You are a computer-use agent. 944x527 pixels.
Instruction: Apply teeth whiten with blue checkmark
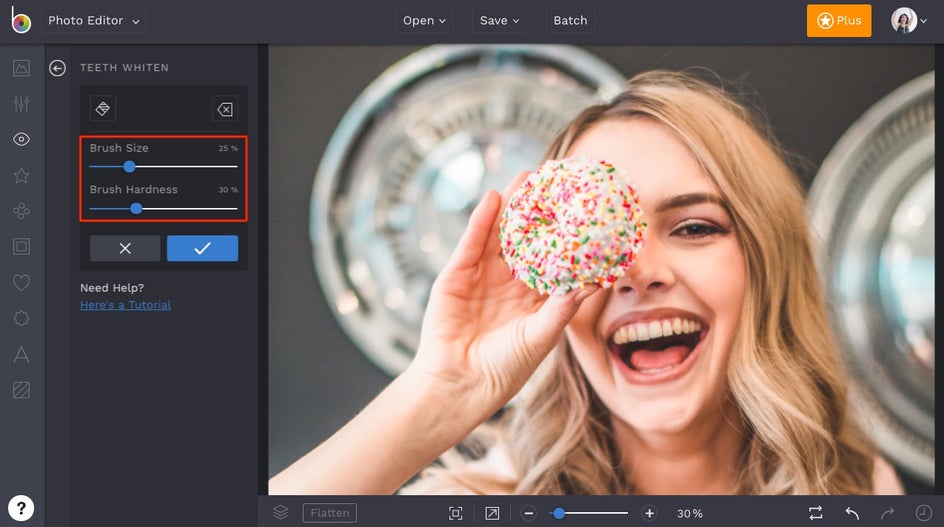(x=202, y=248)
